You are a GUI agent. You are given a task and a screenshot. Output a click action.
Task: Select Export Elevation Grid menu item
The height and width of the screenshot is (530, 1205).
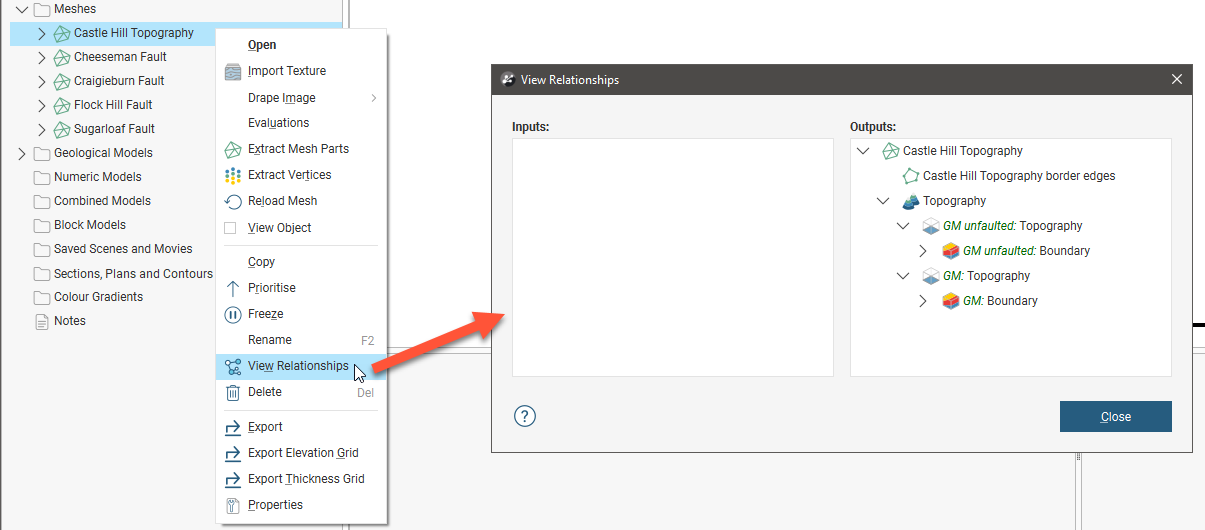(x=303, y=453)
